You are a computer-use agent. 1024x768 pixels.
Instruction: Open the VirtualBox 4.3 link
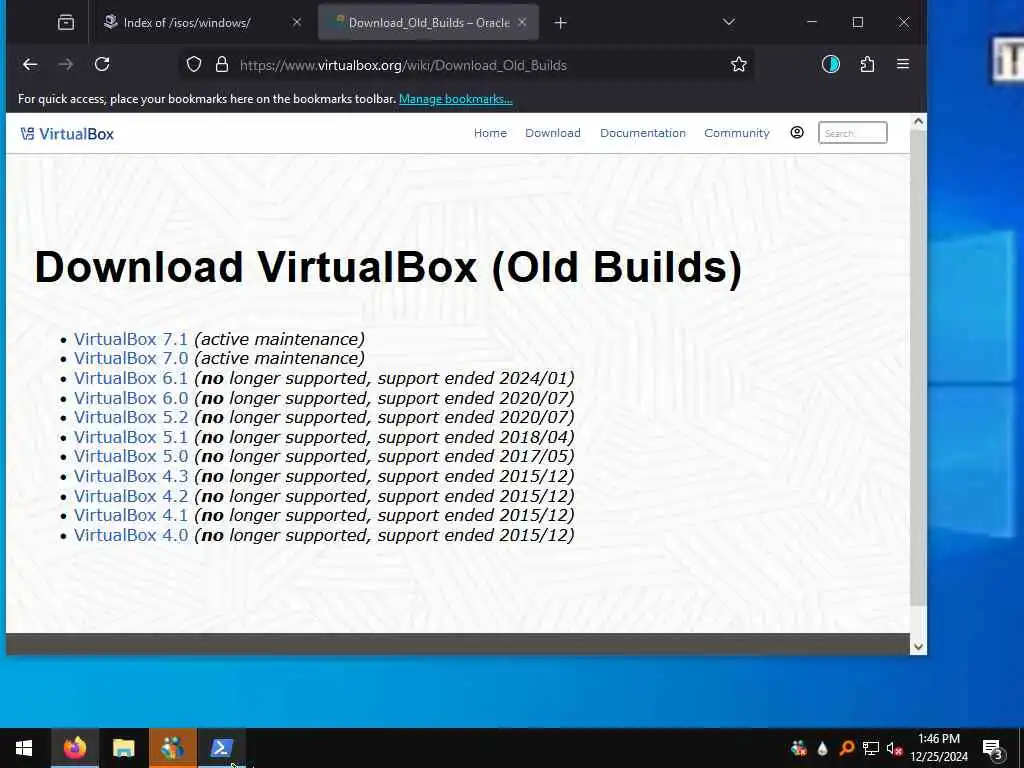[x=131, y=476]
